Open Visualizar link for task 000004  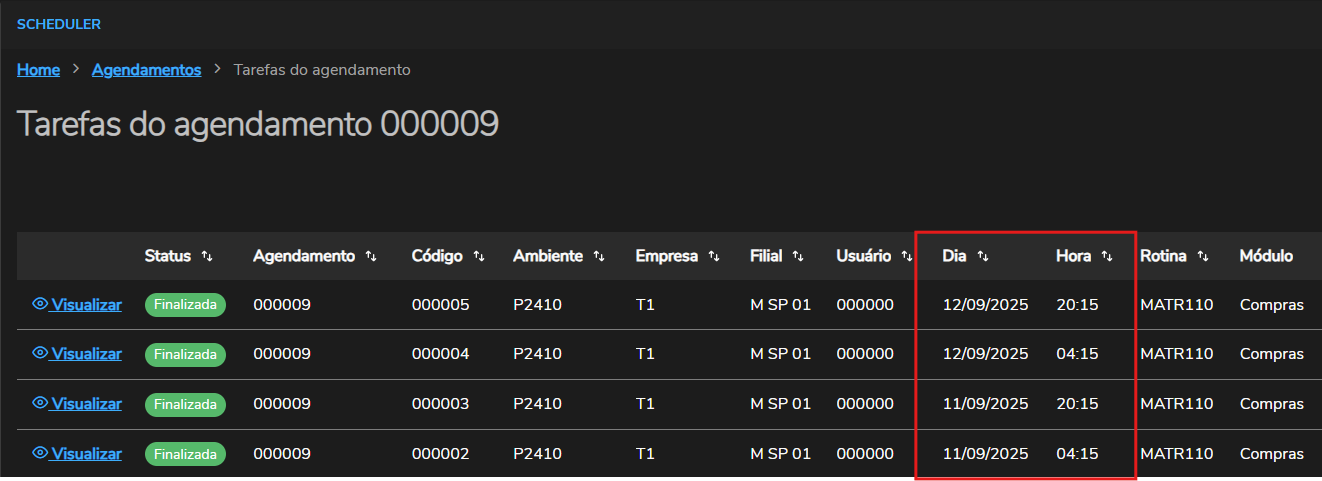(86, 354)
